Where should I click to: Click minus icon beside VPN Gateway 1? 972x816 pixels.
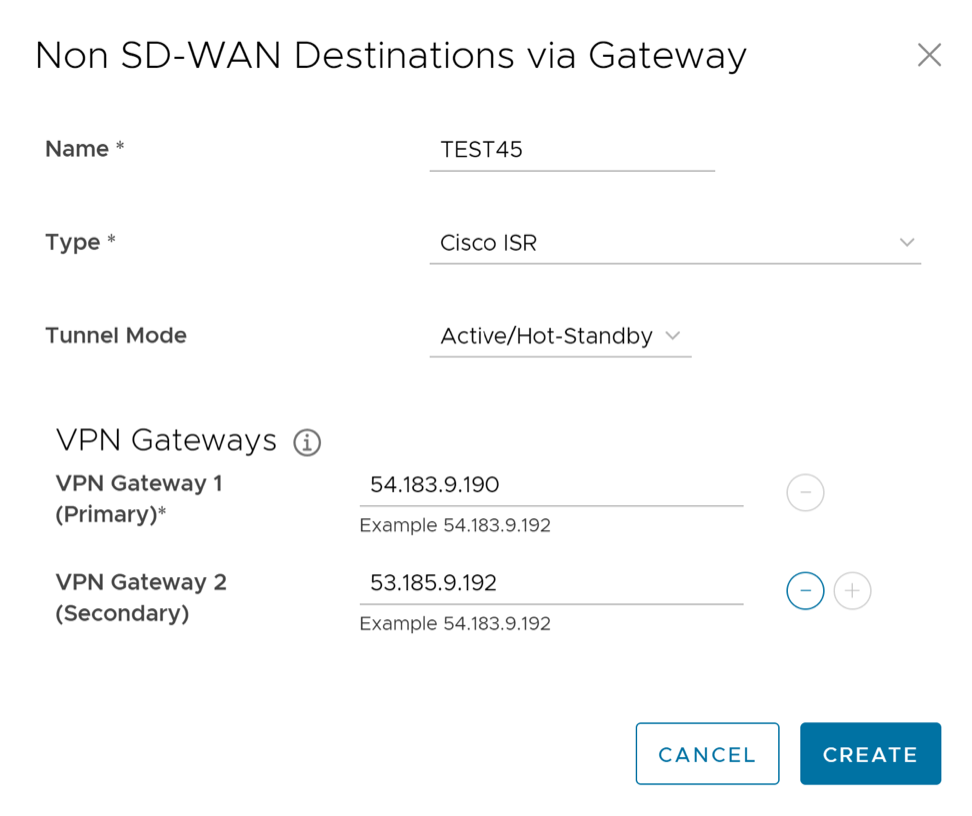pos(805,493)
